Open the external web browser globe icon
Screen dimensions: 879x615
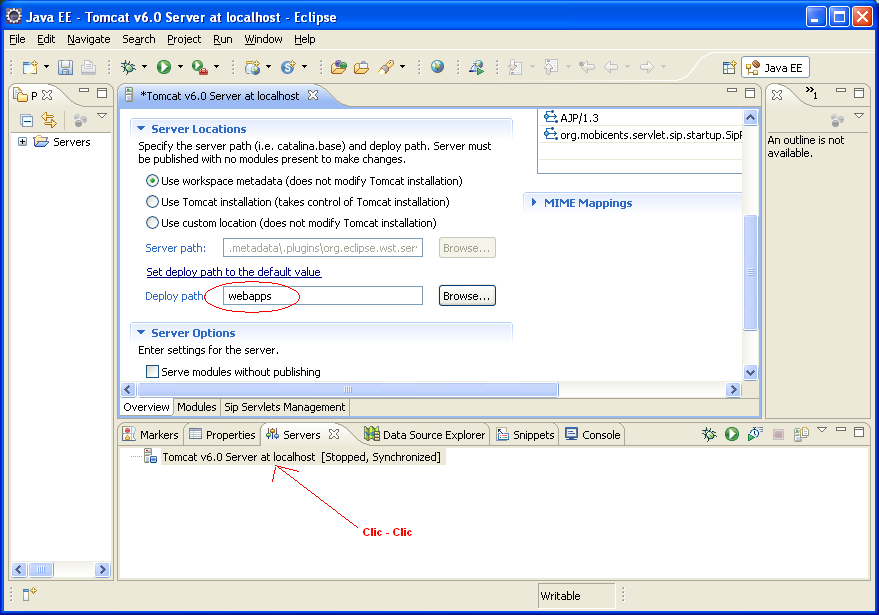[436, 67]
